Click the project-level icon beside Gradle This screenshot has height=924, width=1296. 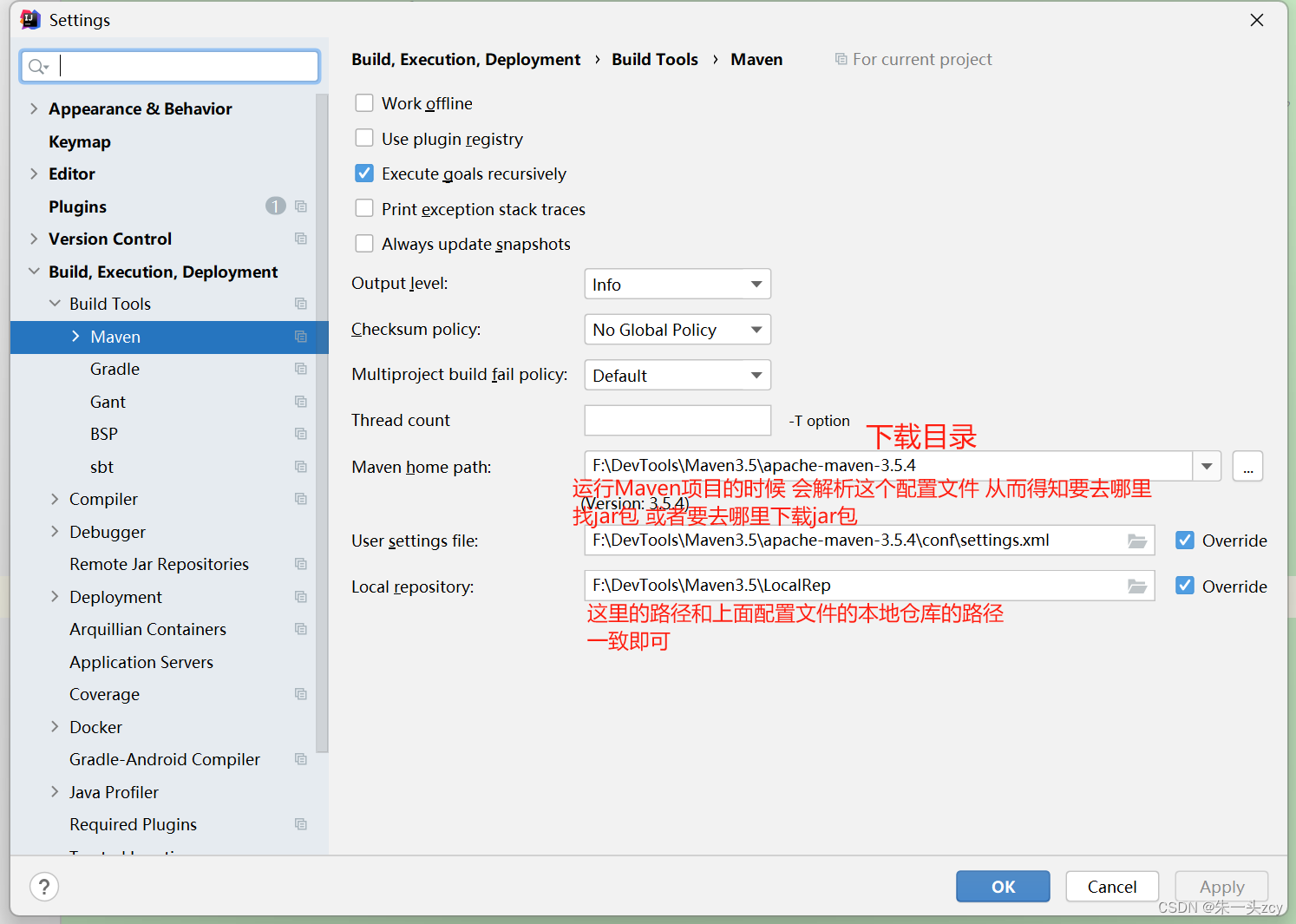301,369
